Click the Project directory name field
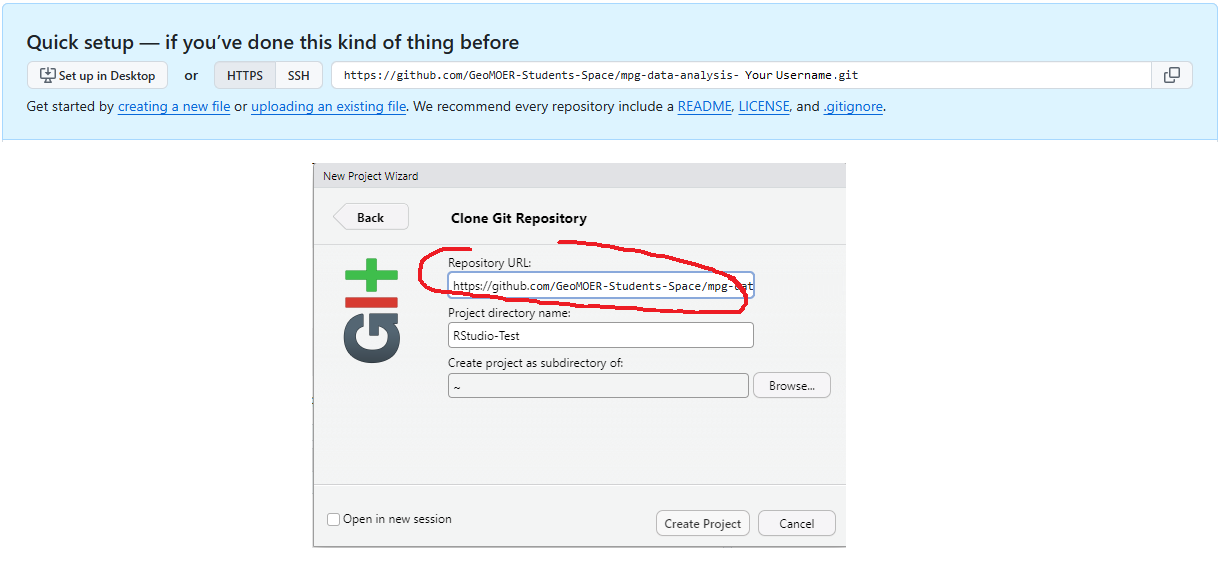 click(x=600, y=336)
